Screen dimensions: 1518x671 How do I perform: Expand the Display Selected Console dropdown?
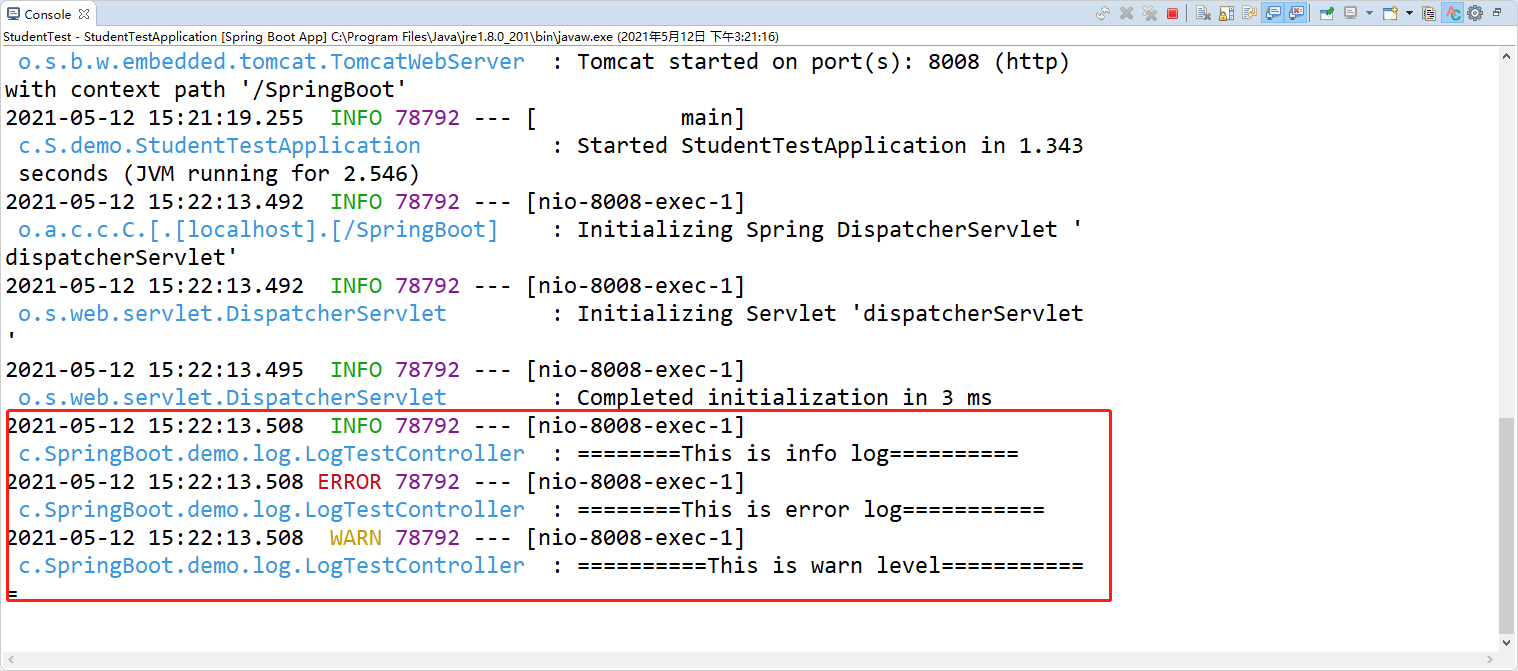point(1369,12)
